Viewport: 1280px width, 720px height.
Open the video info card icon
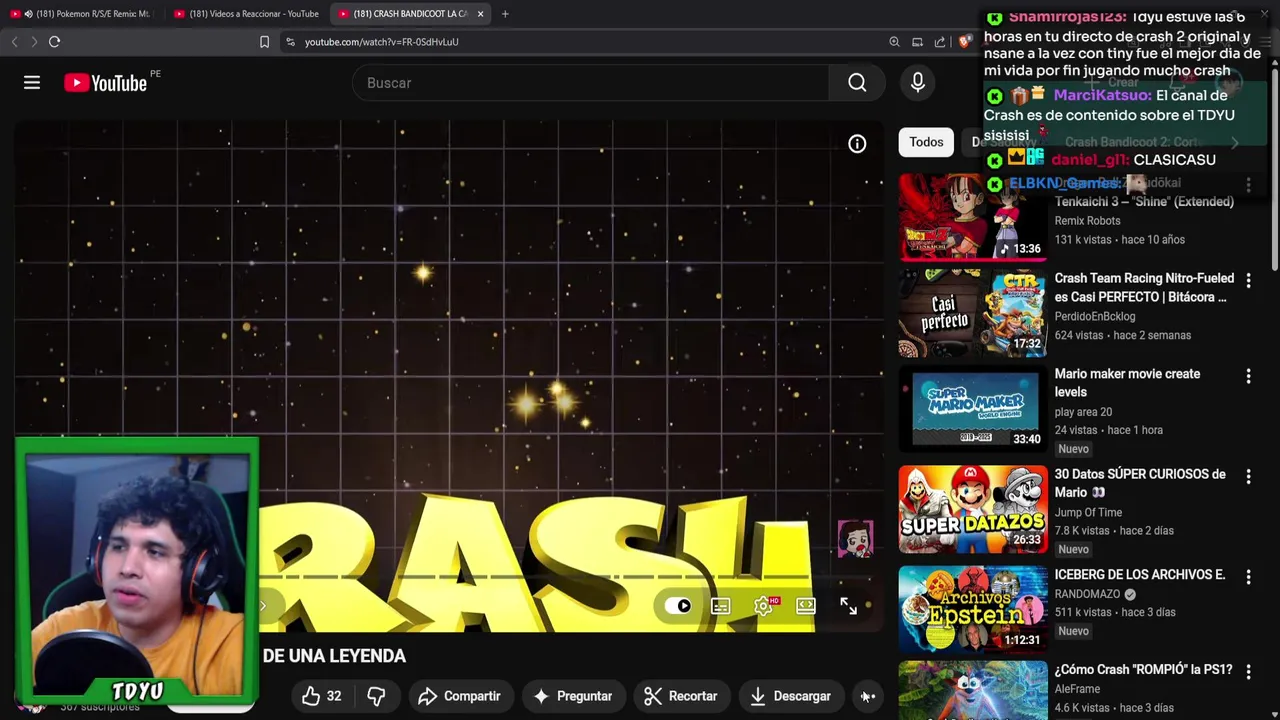pyautogui.click(x=857, y=144)
